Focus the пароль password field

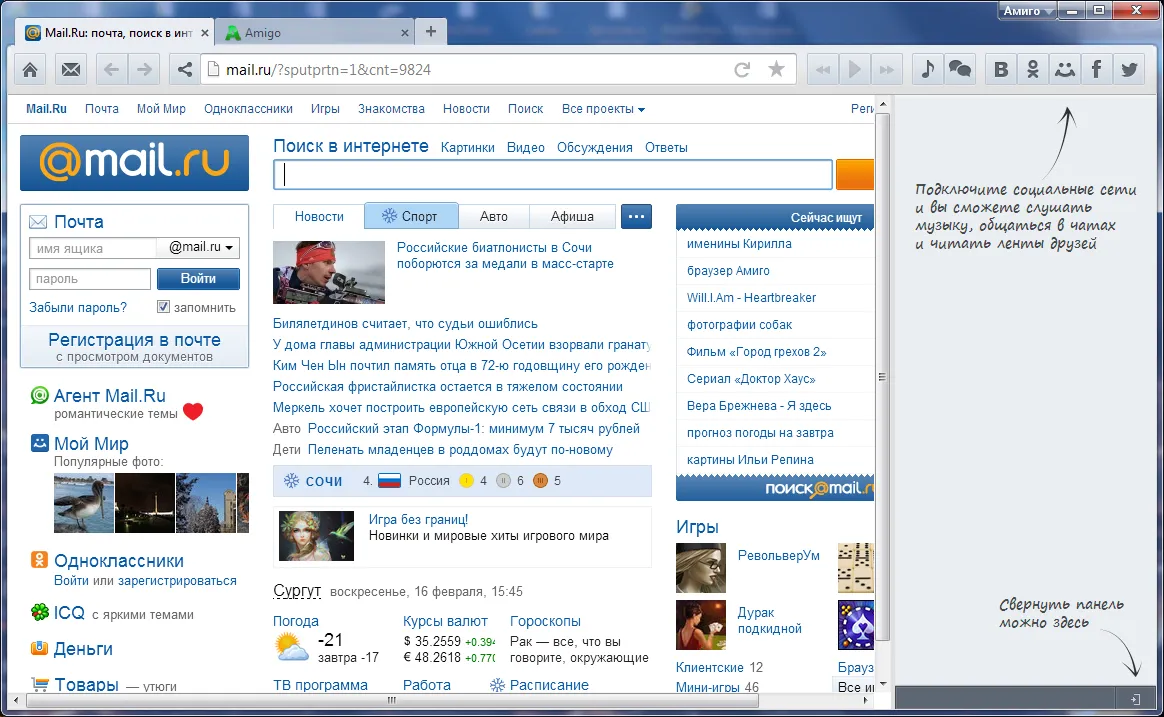pyautogui.click(x=90, y=279)
